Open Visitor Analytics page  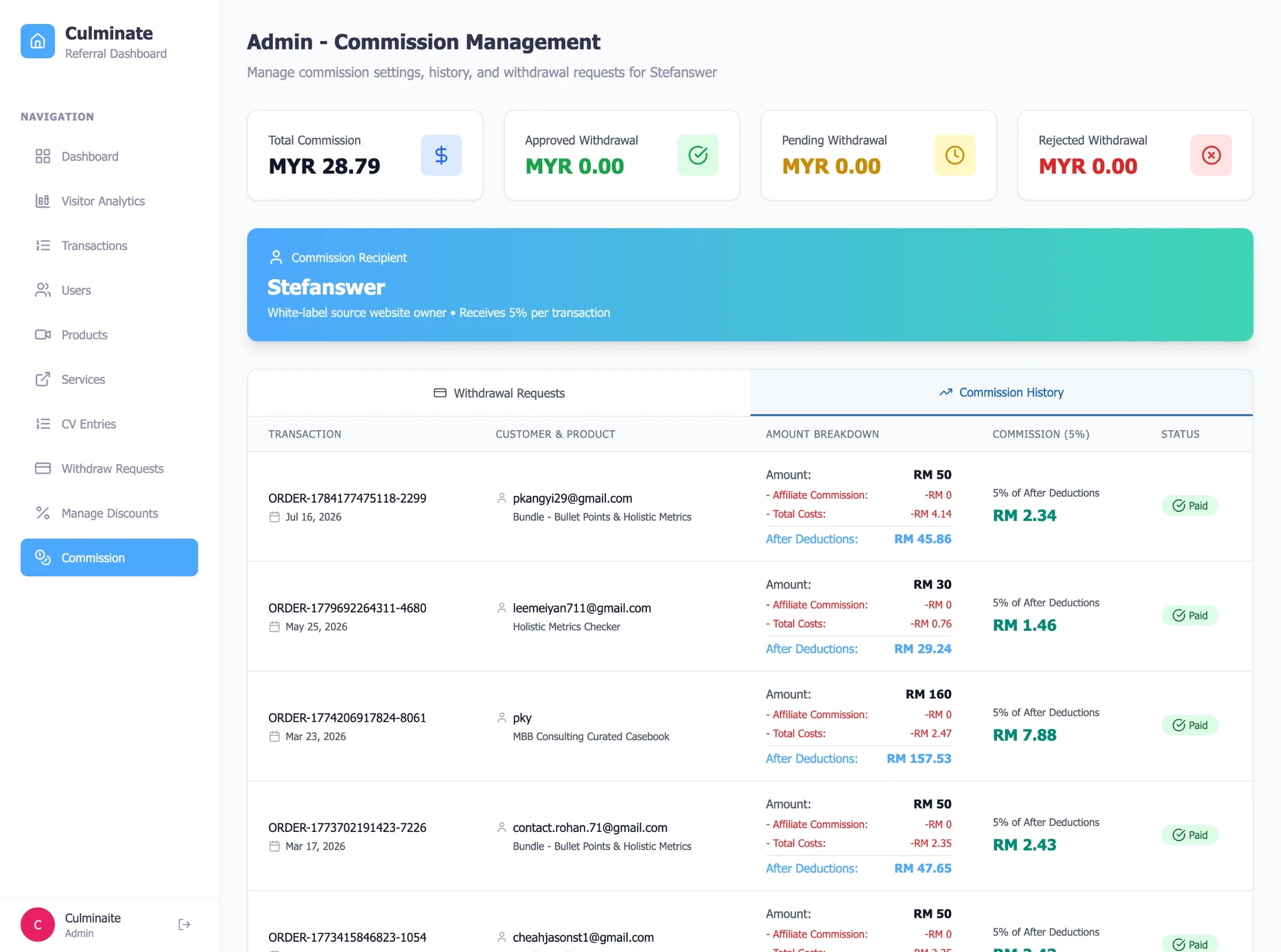tap(109, 201)
